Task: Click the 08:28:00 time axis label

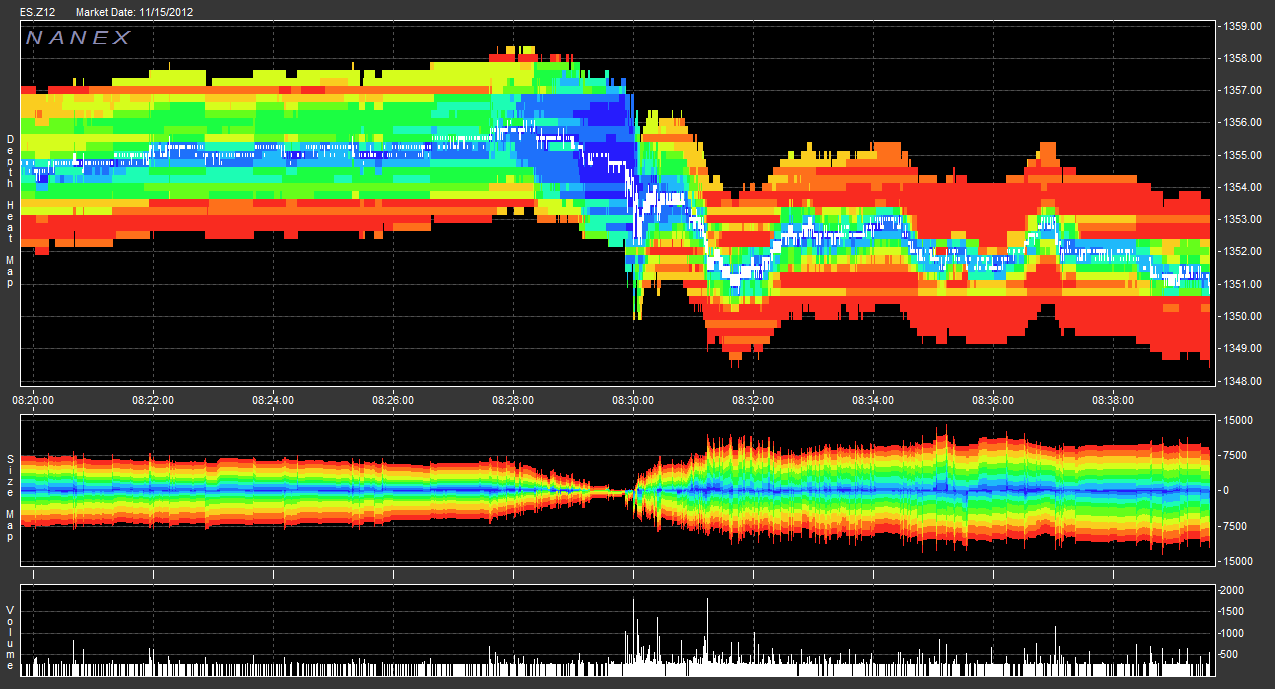Action: point(512,399)
